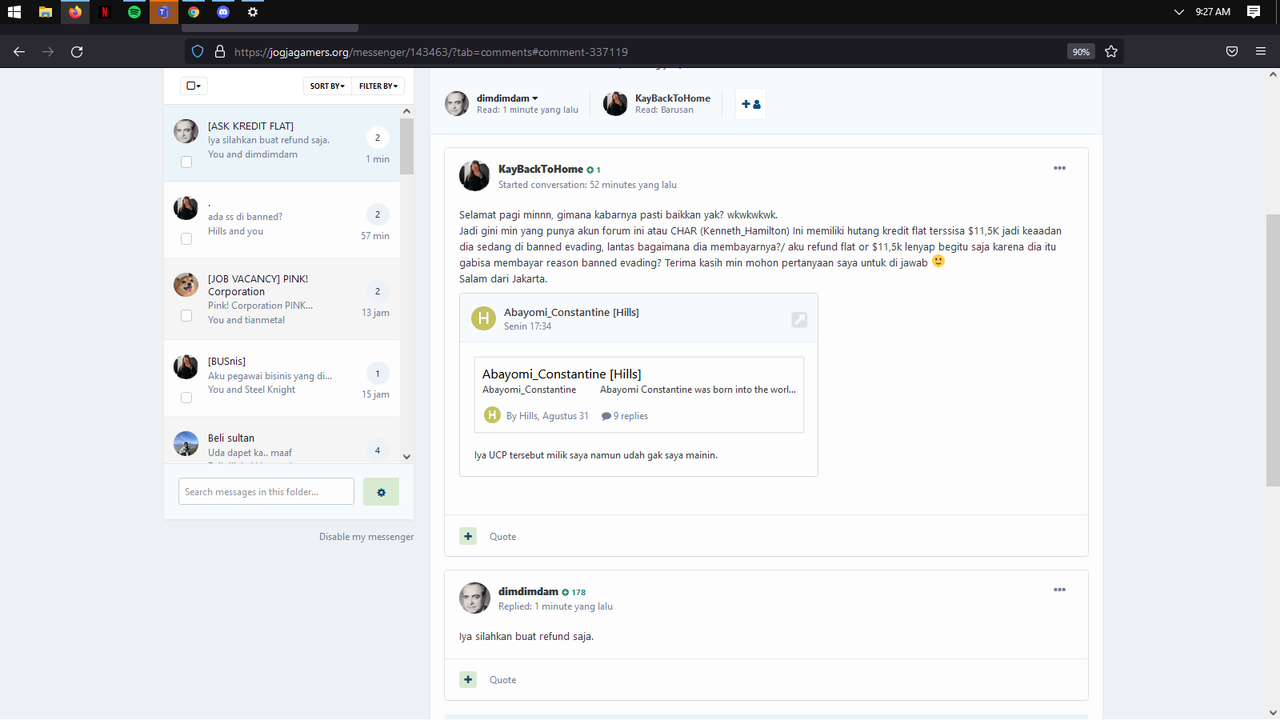This screenshot has width=1280, height=720.
Task: Open the list-all-tabs arrow in Firefox
Action: pyautogui.click(x=1180, y=12)
